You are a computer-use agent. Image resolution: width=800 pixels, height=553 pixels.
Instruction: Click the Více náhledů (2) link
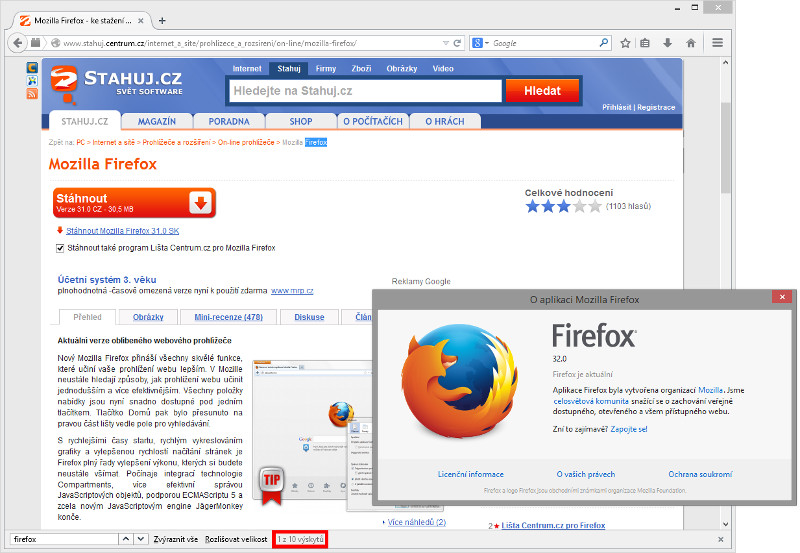[x=417, y=522]
